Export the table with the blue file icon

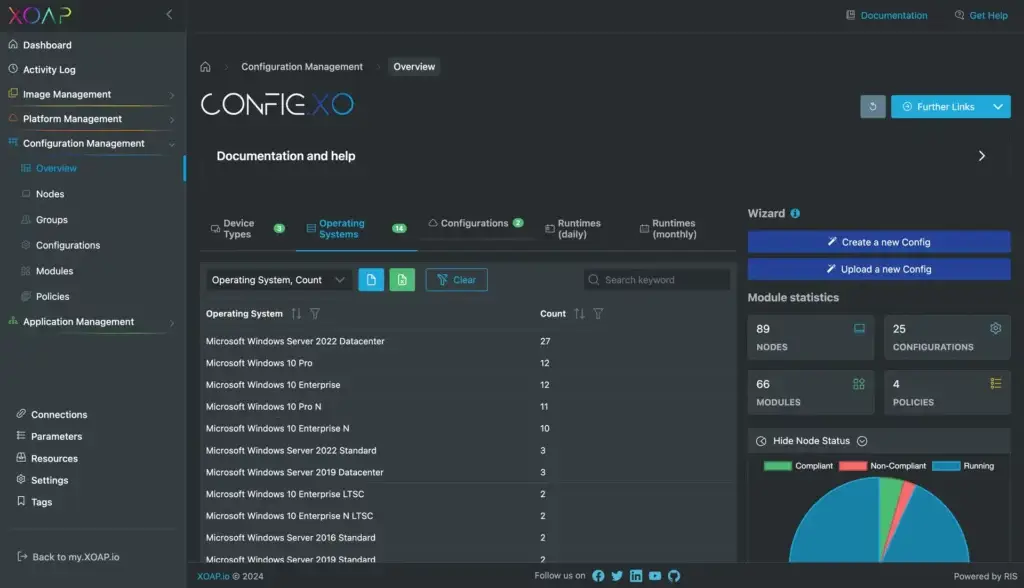coord(371,280)
